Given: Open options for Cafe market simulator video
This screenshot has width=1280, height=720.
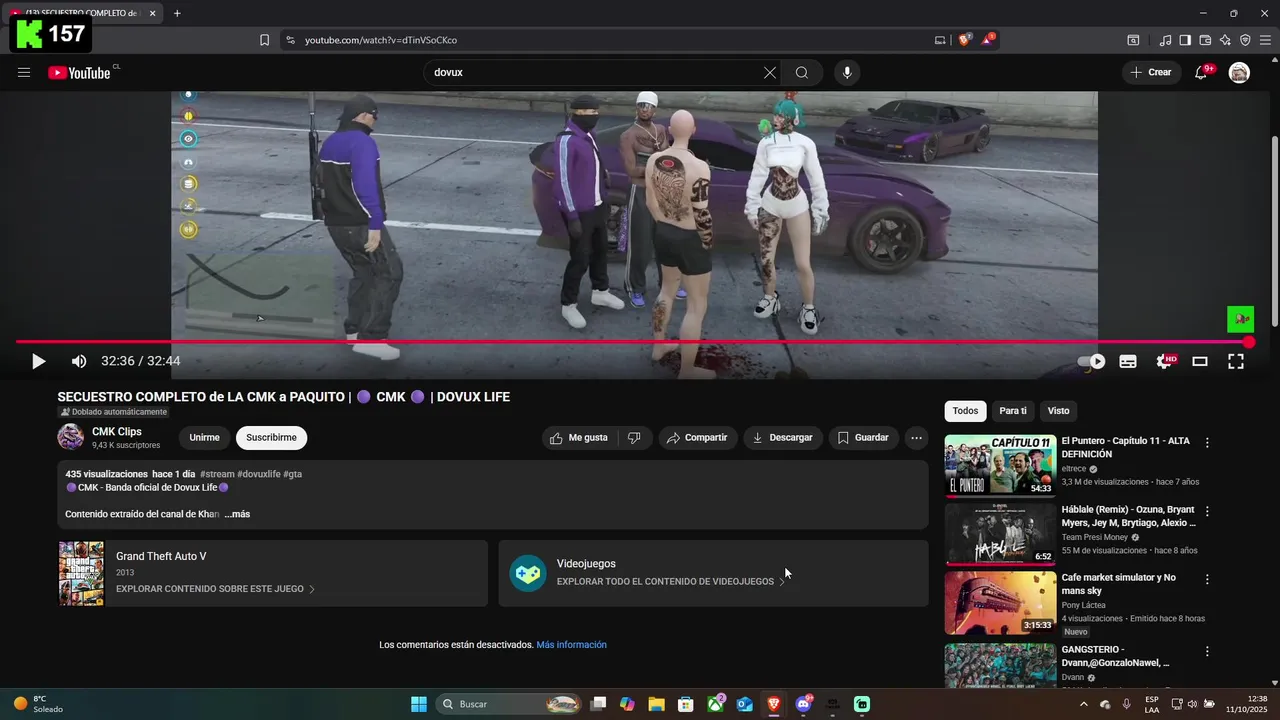Looking at the screenshot, I should click(x=1207, y=579).
